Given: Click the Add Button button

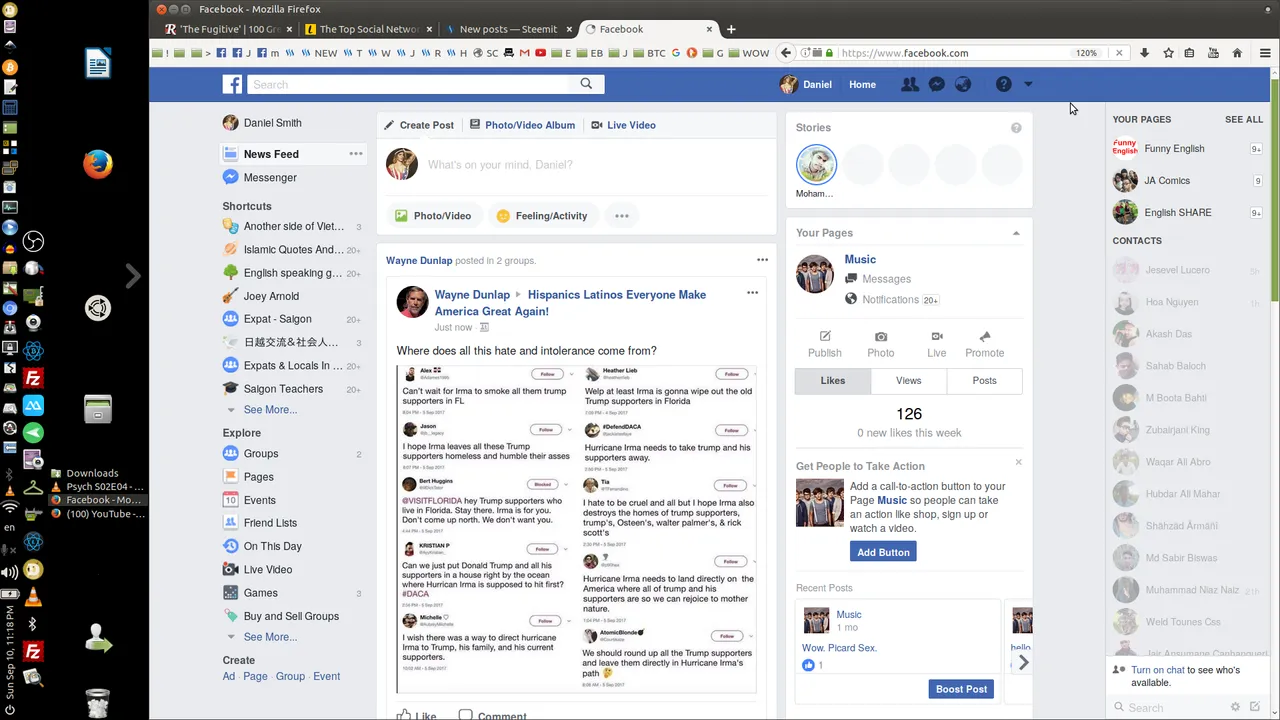Looking at the screenshot, I should 883,552.
